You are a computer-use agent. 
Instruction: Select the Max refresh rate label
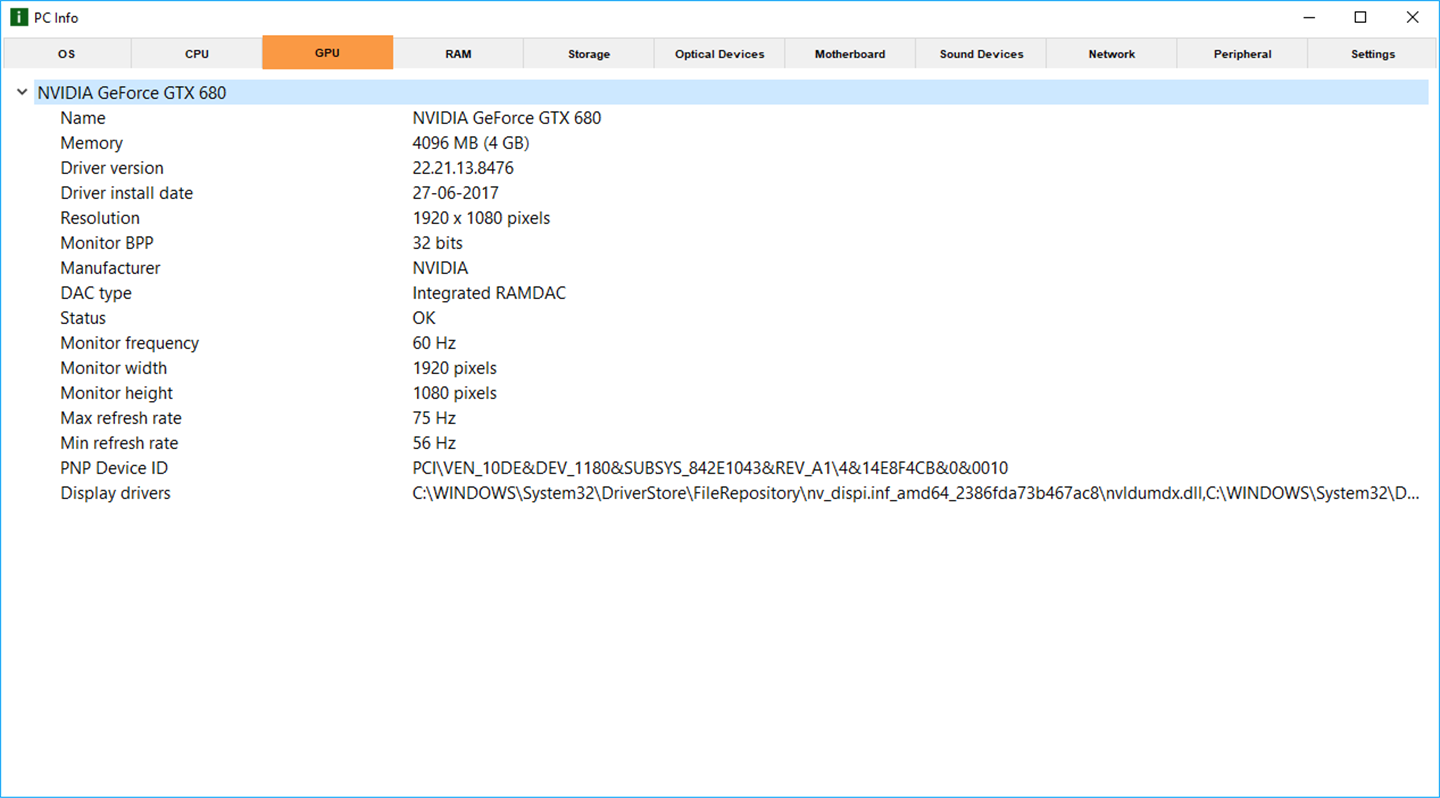pos(121,418)
